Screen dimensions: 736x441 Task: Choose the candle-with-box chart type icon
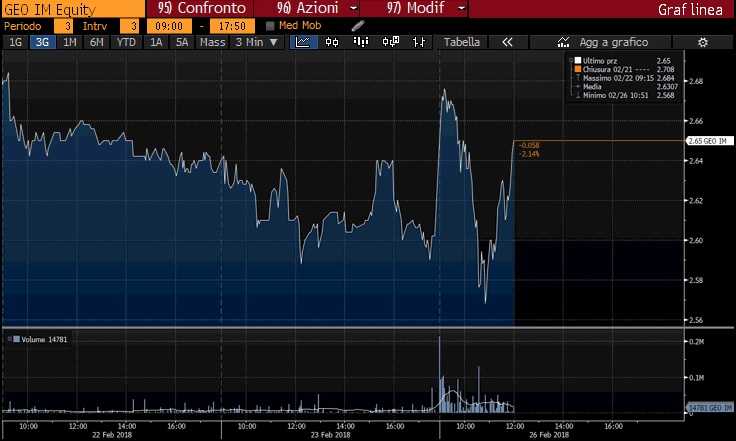[x=391, y=42]
